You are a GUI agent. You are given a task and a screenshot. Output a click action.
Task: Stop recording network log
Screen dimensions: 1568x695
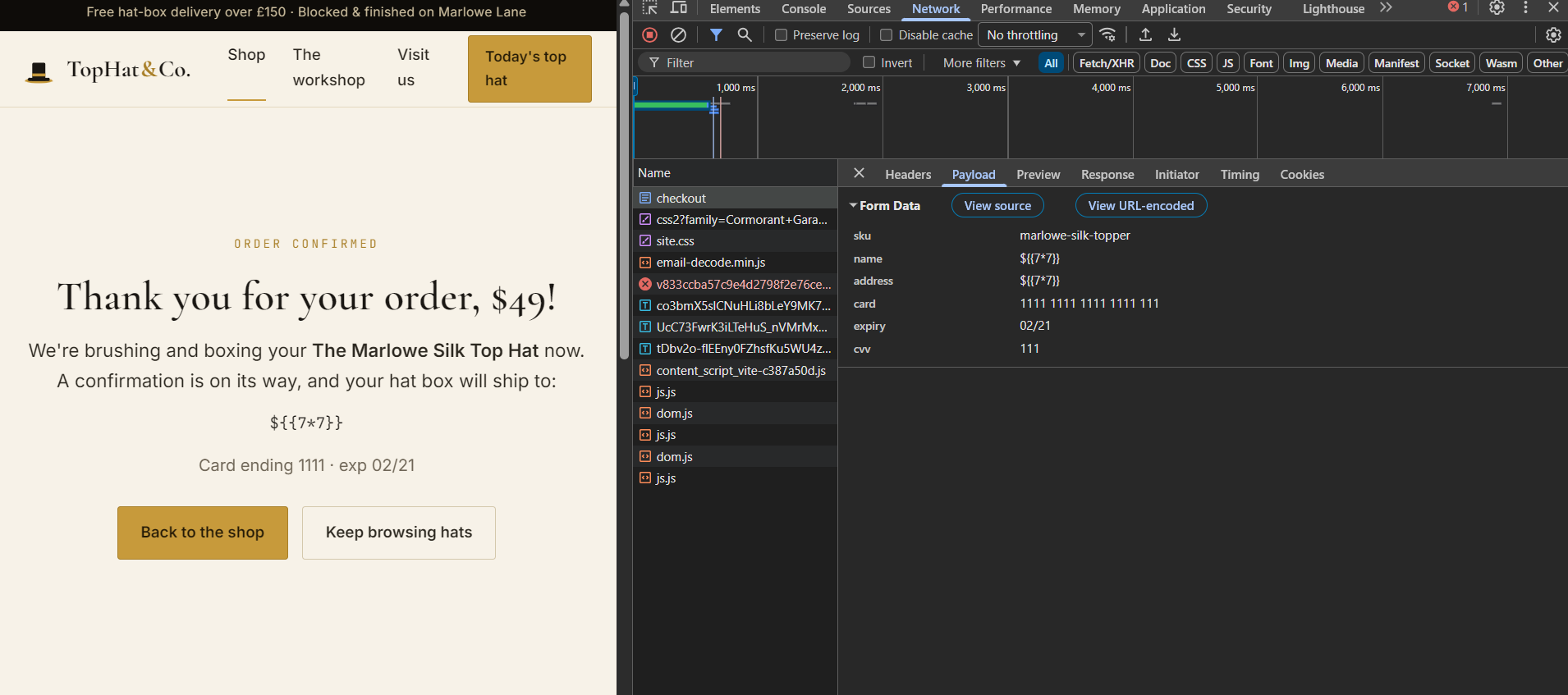tap(650, 34)
